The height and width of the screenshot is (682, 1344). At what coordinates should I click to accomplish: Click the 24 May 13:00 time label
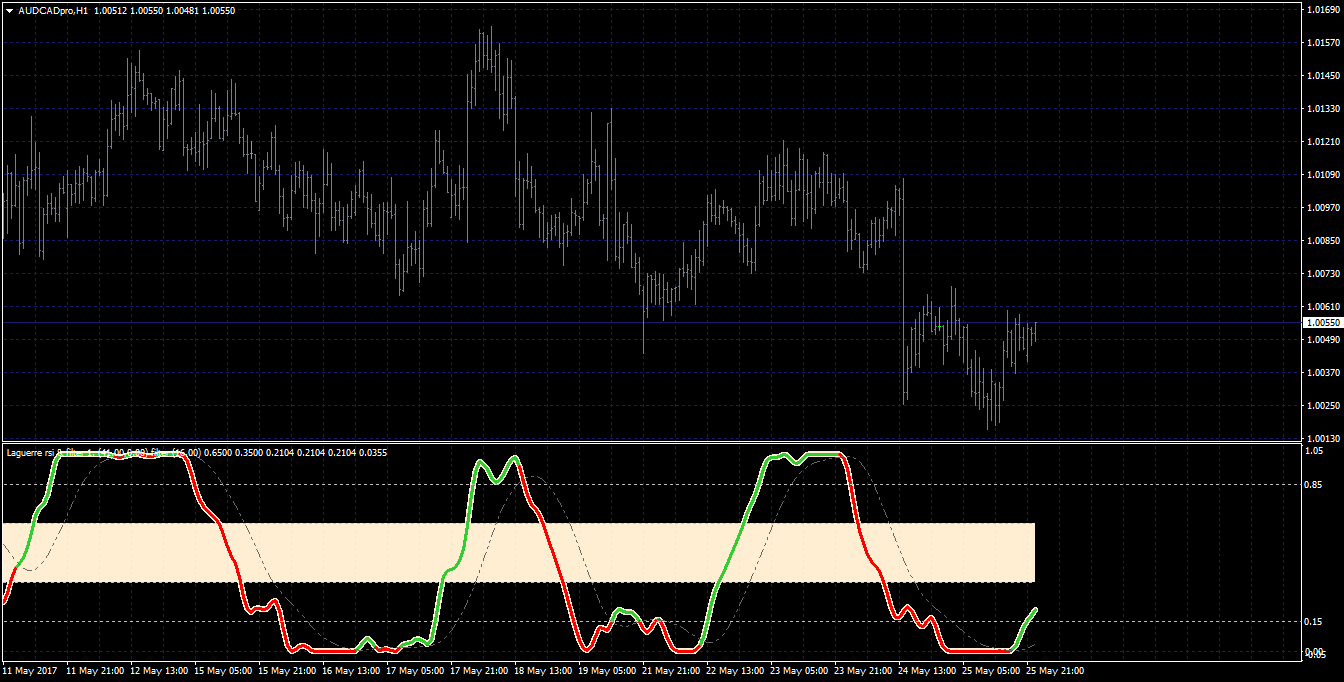[x=927, y=671]
